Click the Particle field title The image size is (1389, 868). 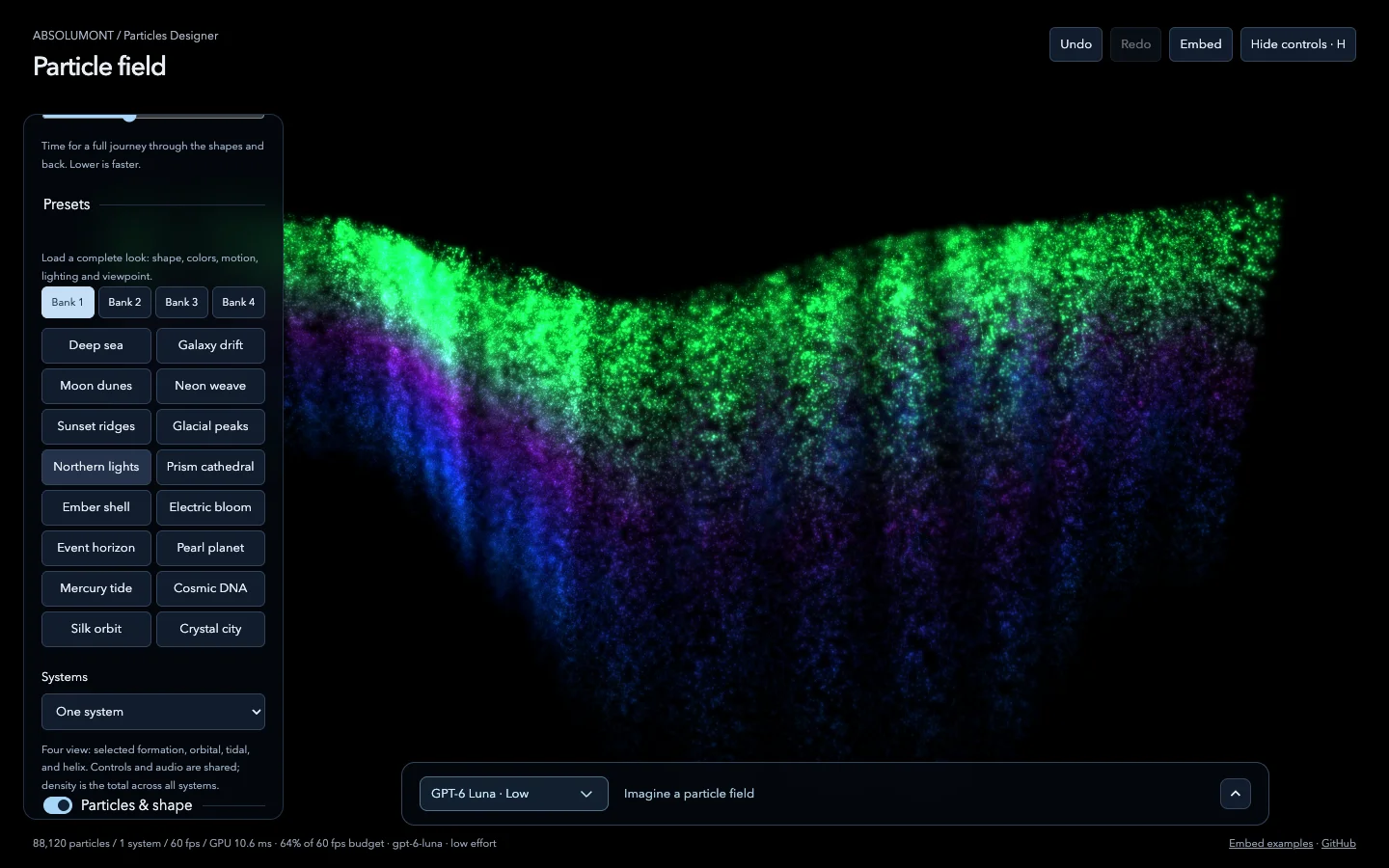99,67
